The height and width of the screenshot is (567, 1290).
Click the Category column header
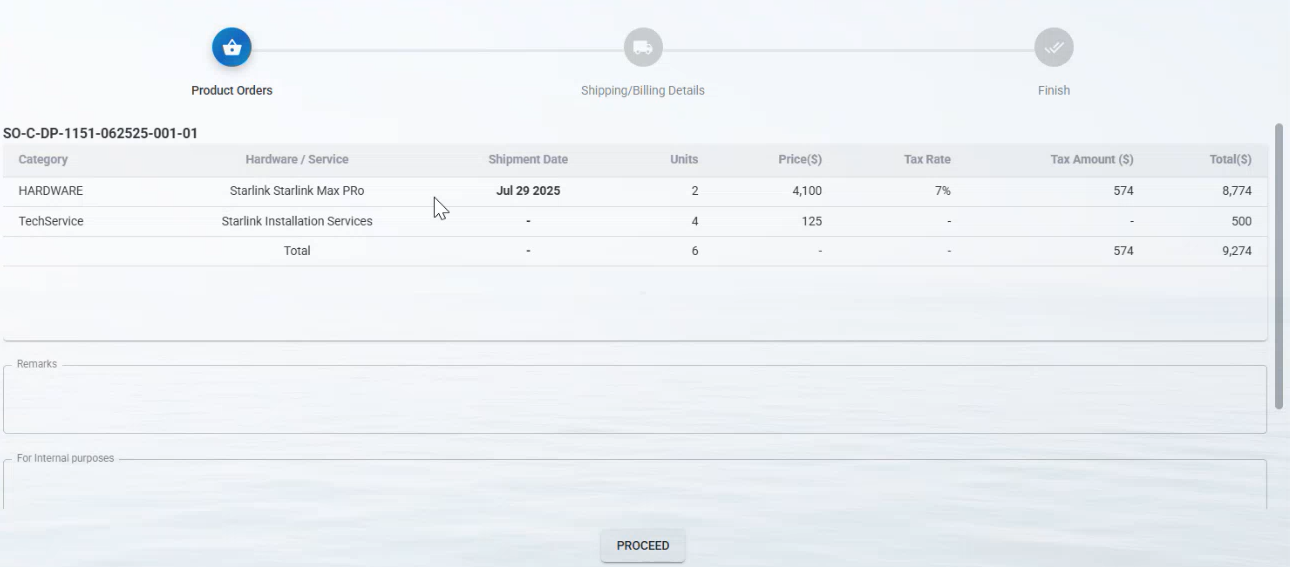click(43, 160)
